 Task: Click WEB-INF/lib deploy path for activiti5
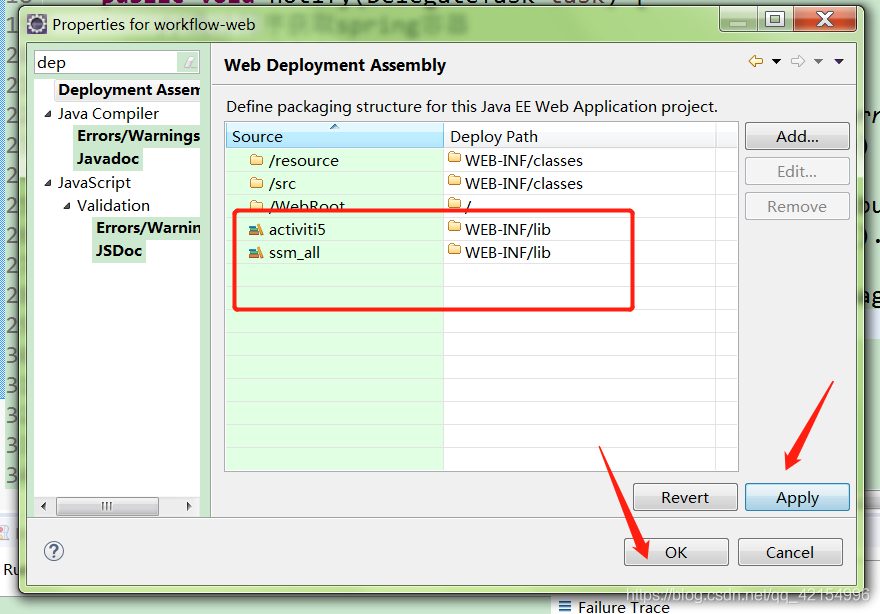click(x=507, y=230)
